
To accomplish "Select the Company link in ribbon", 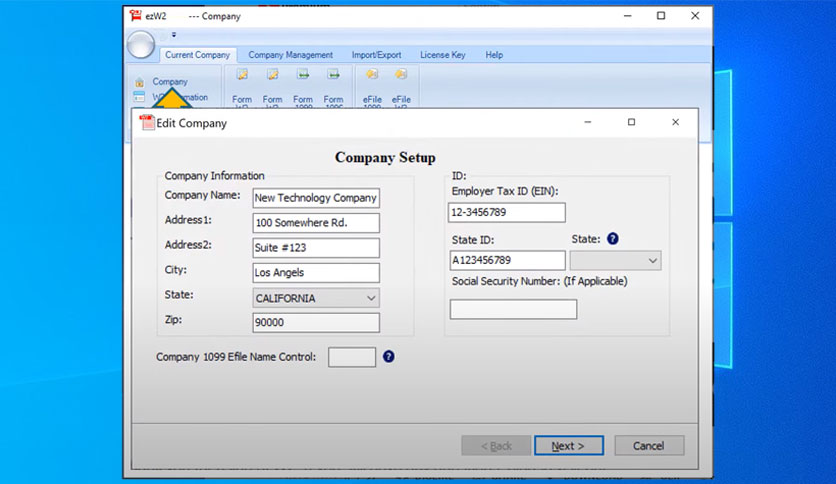I will (x=170, y=82).
